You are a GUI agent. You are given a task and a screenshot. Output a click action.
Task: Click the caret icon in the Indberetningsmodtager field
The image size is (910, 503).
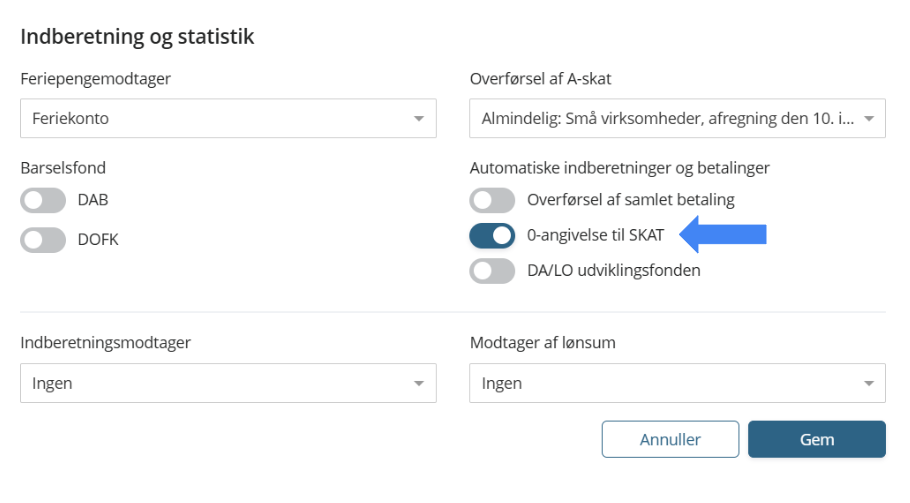(419, 384)
